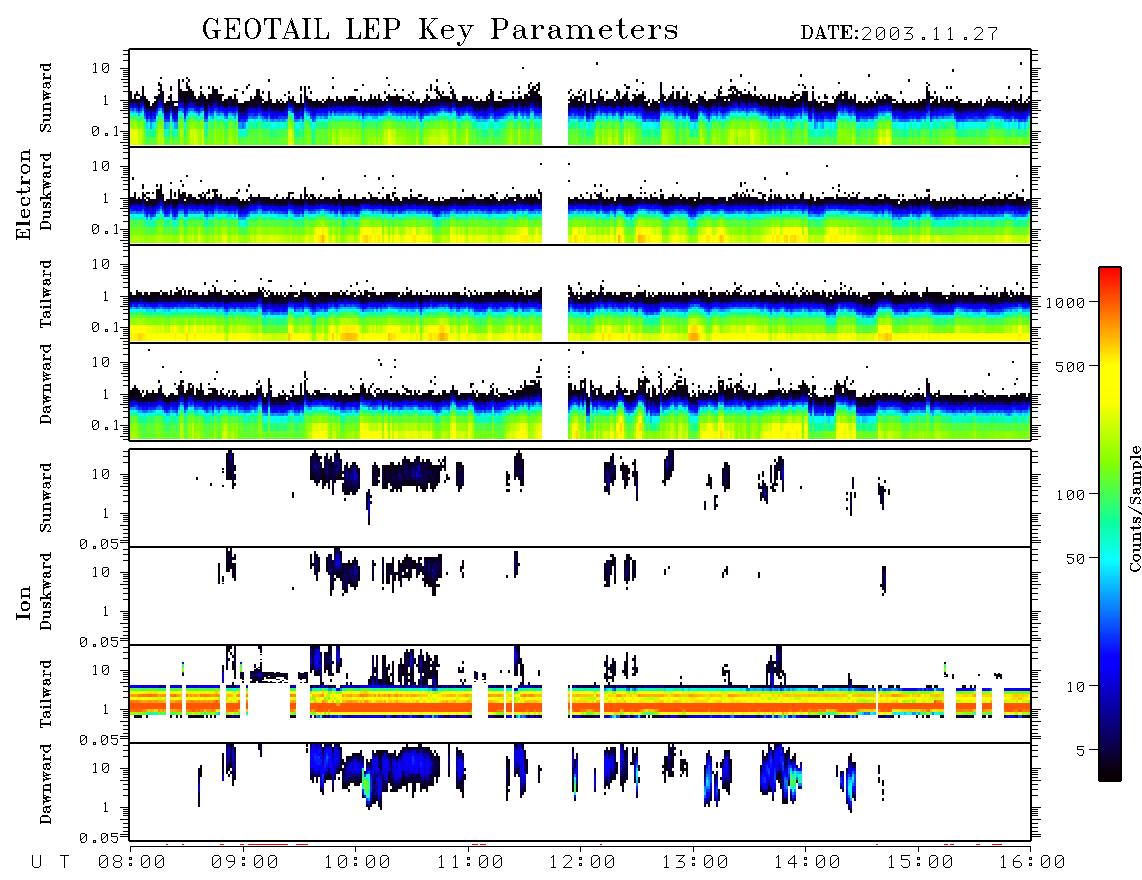Select the Ion 'Sunward' panel label

click(x=46, y=498)
